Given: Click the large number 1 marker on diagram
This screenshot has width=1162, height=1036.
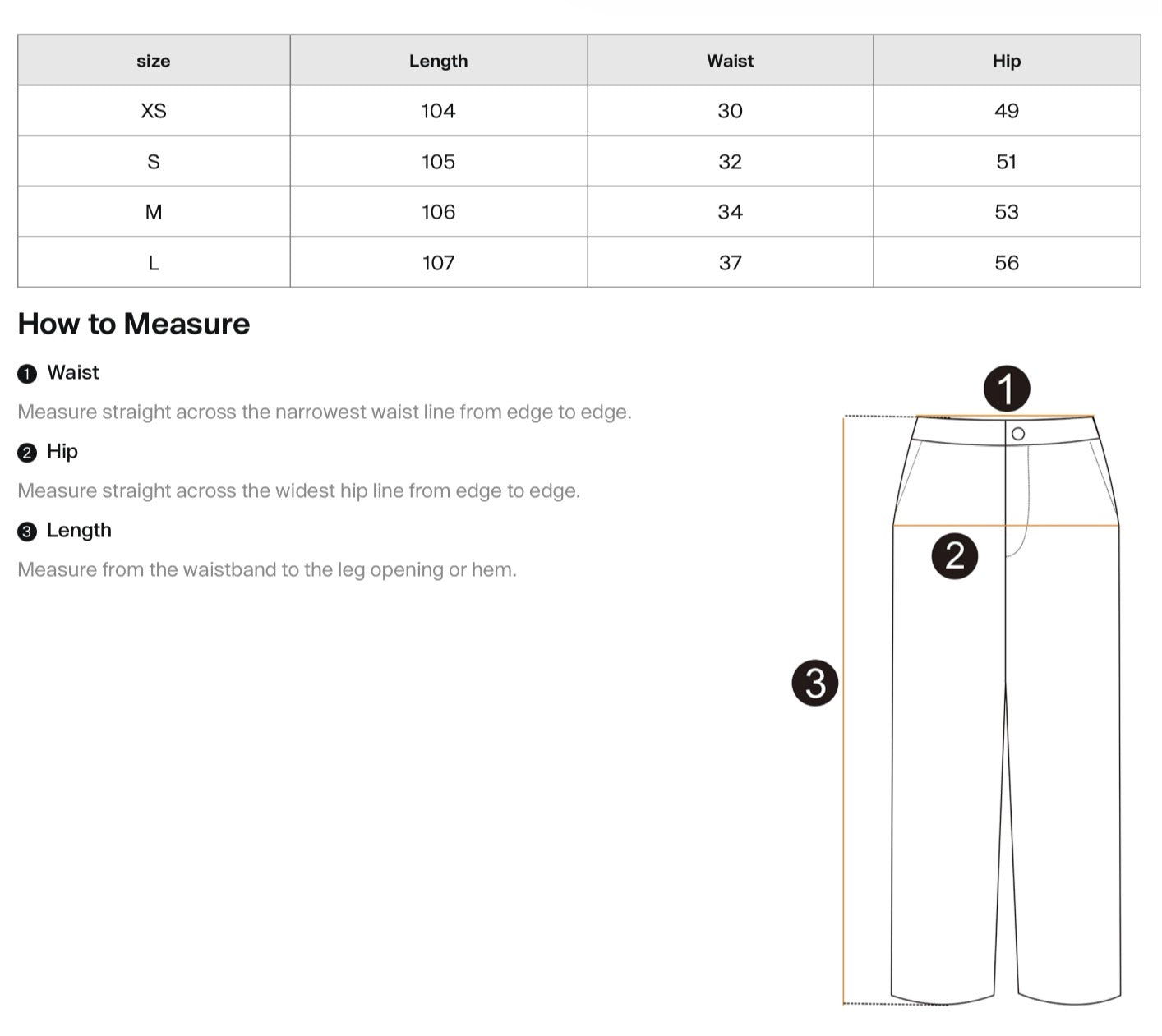Looking at the screenshot, I should [x=1007, y=389].
